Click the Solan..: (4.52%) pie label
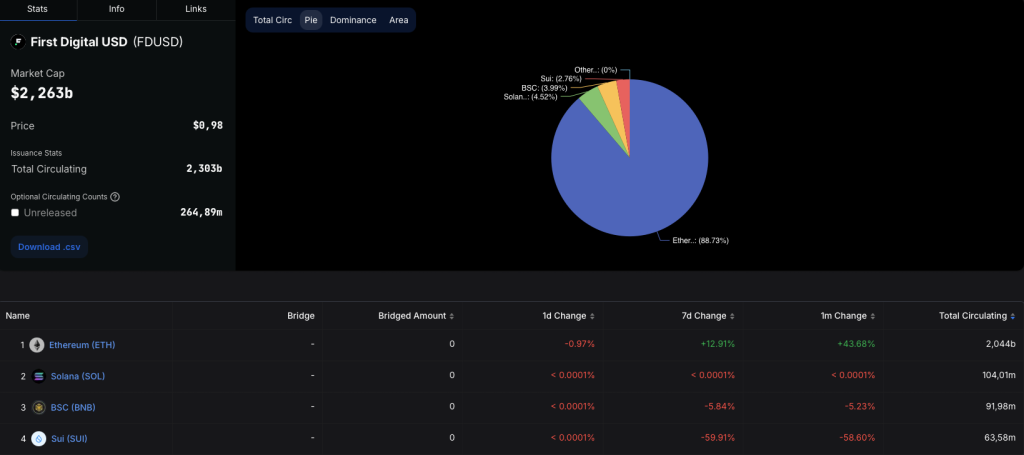This screenshot has width=1024, height=455. (x=530, y=97)
